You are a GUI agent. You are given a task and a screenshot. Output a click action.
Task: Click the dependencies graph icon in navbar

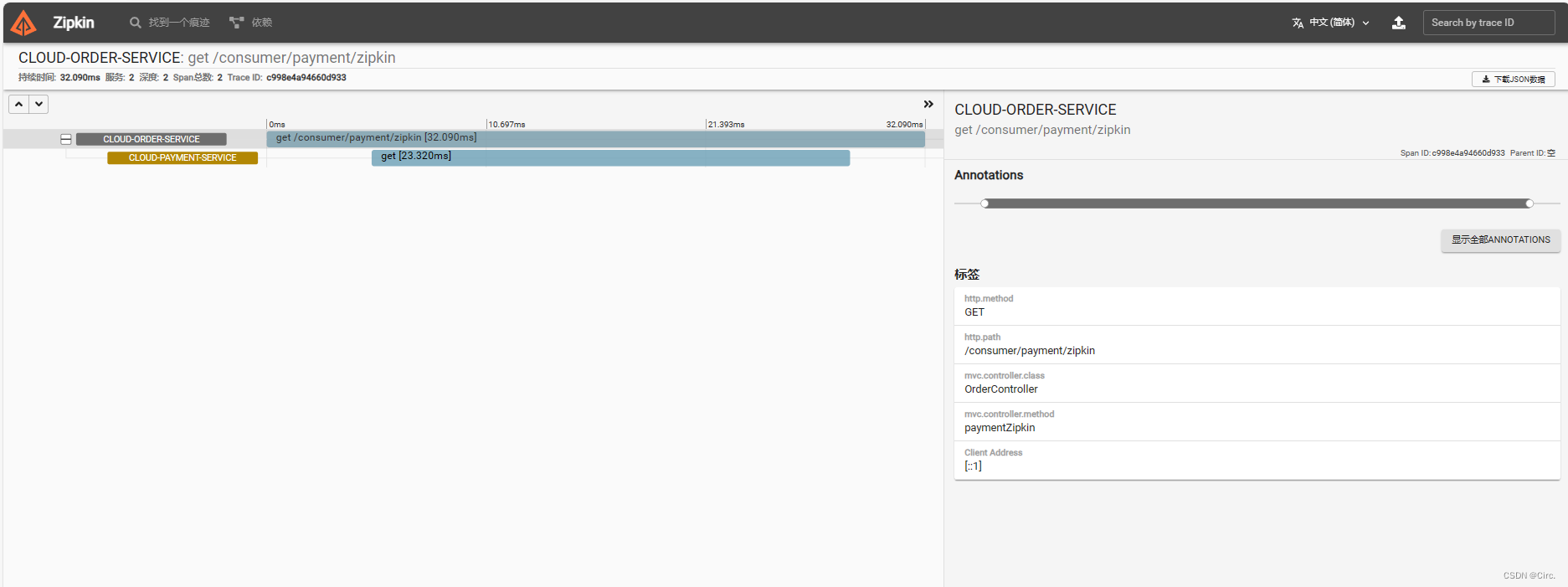click(237, 23)
